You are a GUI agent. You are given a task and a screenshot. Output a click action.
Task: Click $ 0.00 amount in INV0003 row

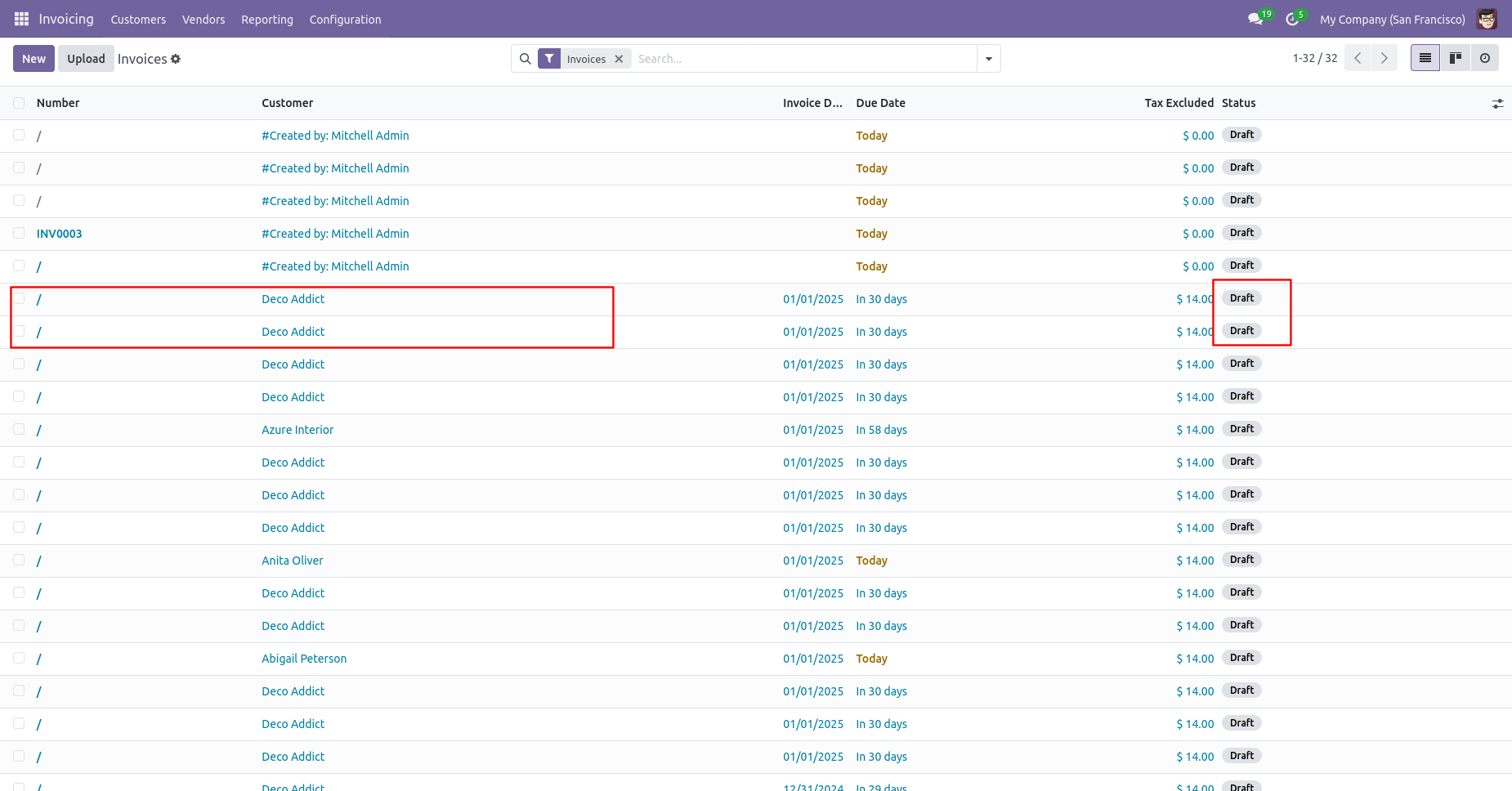pyautogui.click(x=1198, y=234)
